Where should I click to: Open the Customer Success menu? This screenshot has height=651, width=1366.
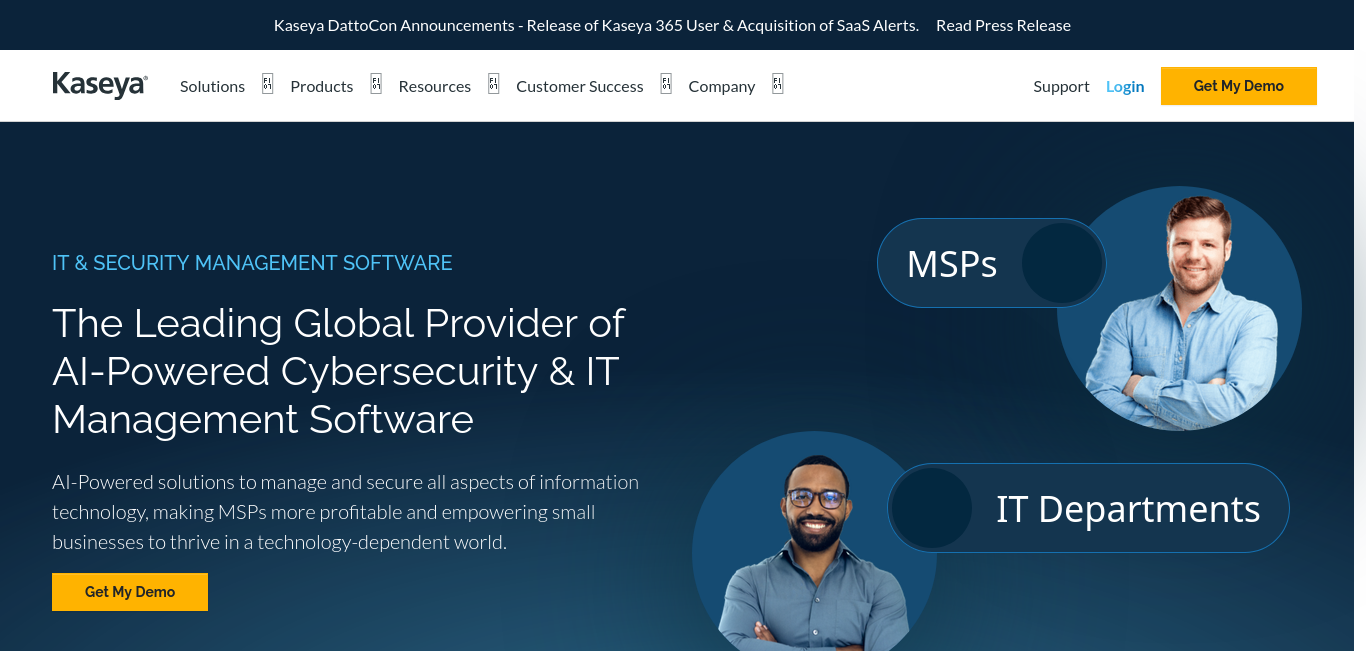[580, 86]
